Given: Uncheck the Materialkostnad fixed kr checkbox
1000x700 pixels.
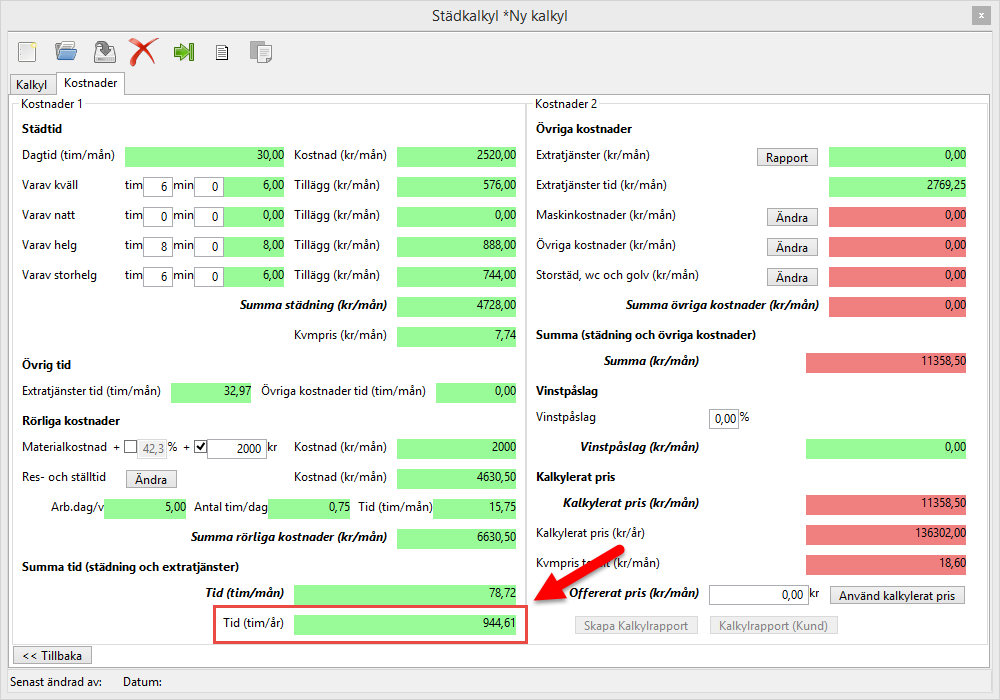Looking at the screenshot, I should point(199,447).
